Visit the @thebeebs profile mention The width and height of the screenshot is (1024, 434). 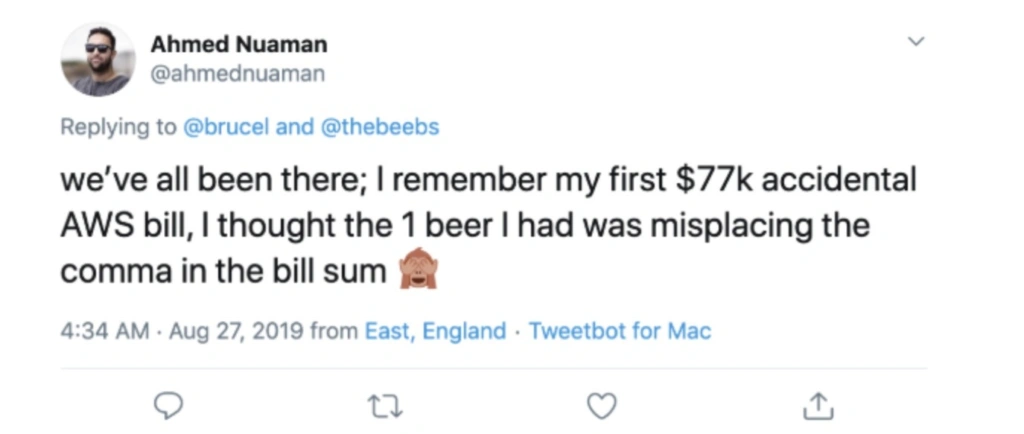383,127
